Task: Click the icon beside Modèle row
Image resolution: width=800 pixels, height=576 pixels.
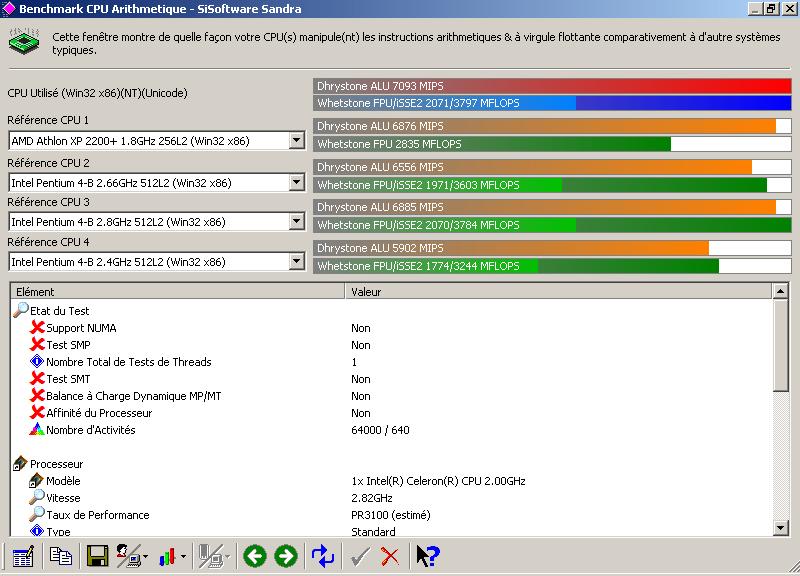Action: pos(36,480)
